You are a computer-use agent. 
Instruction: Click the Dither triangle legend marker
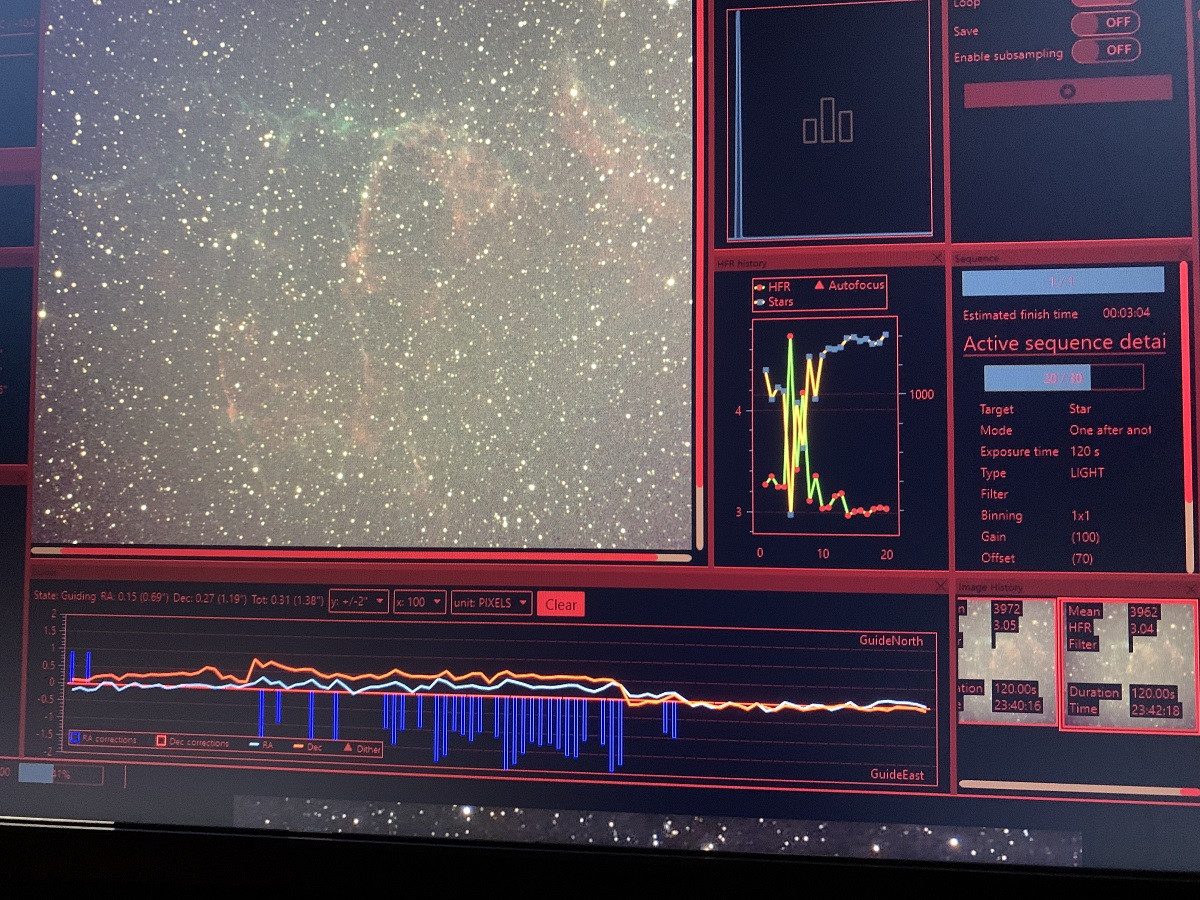349,748
